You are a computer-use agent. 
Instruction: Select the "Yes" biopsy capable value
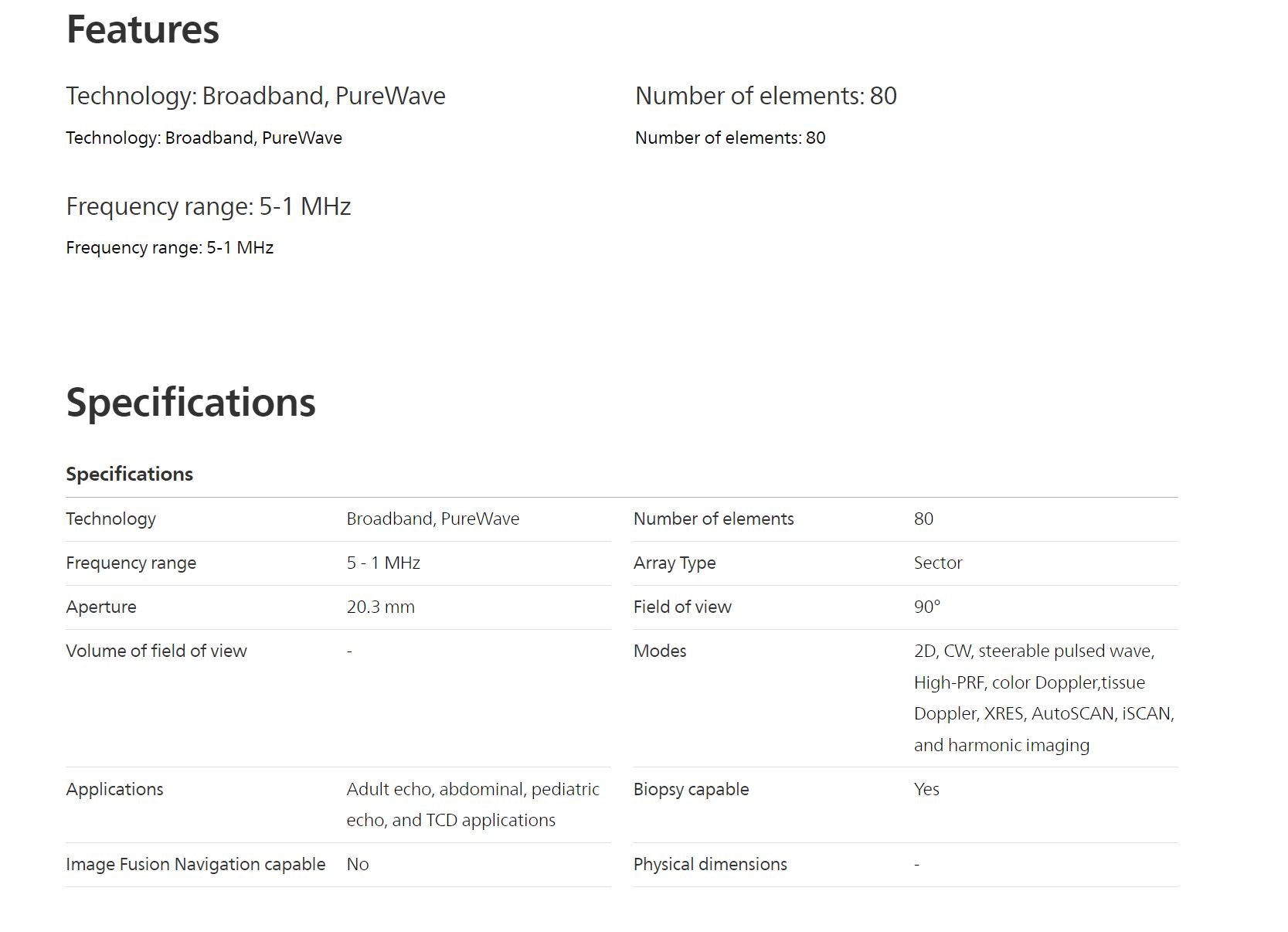coord(926,789)
